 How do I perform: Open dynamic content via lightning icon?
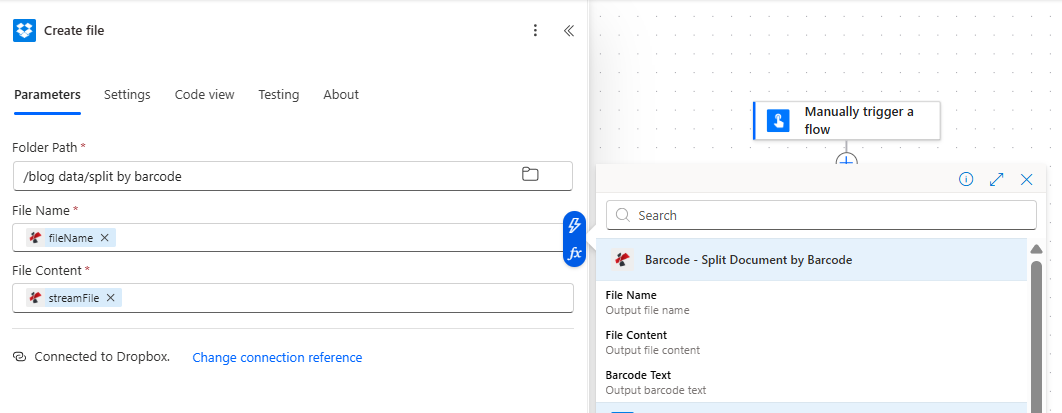575,226
